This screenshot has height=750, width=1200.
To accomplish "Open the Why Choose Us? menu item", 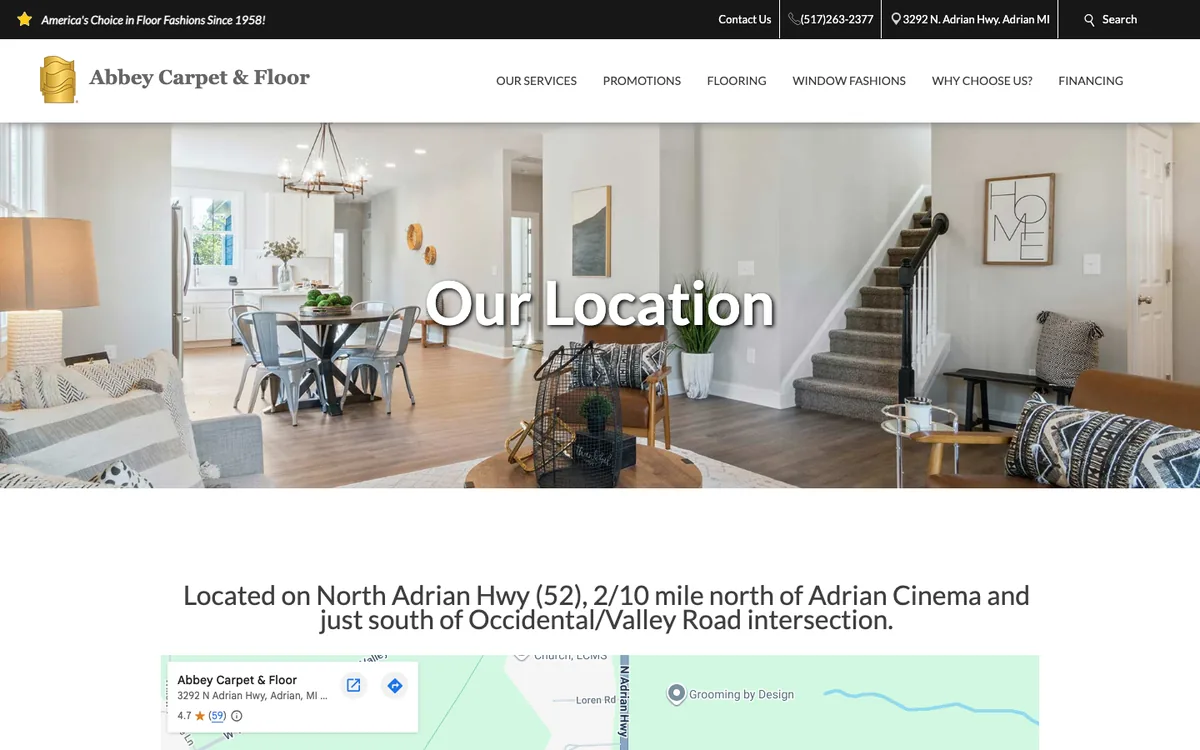I will tap(982, 81).
